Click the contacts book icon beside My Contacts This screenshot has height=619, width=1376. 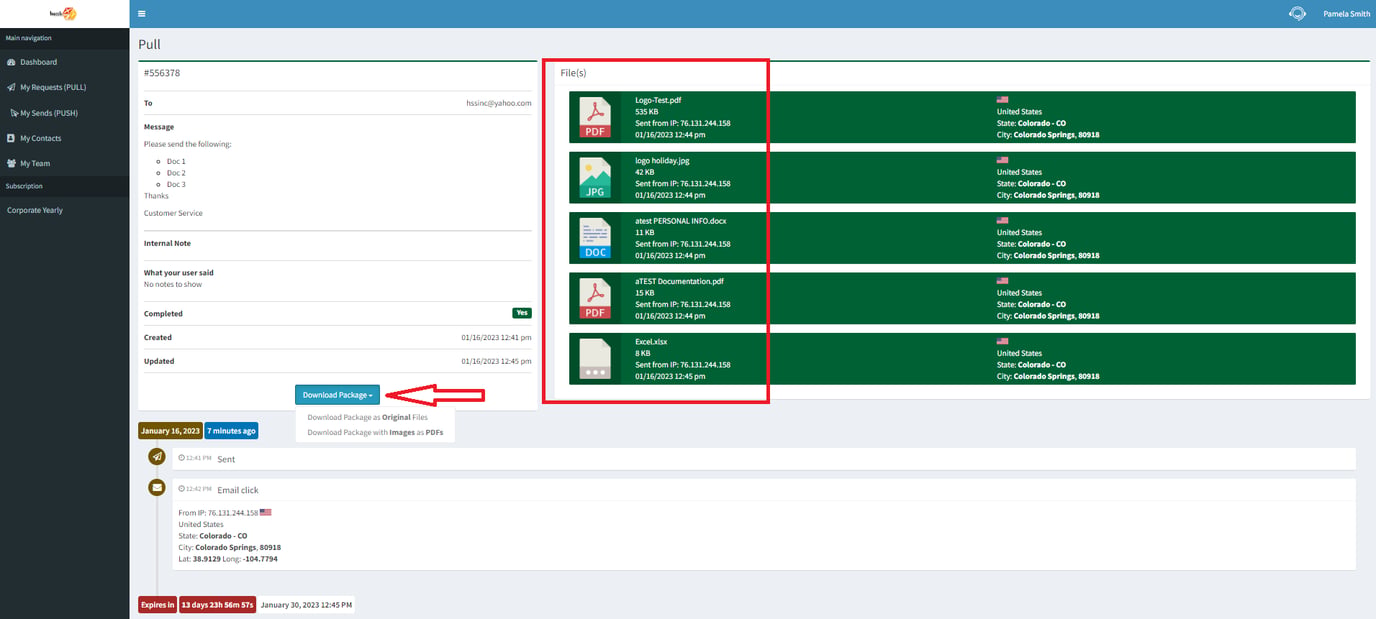click(11, 138)
